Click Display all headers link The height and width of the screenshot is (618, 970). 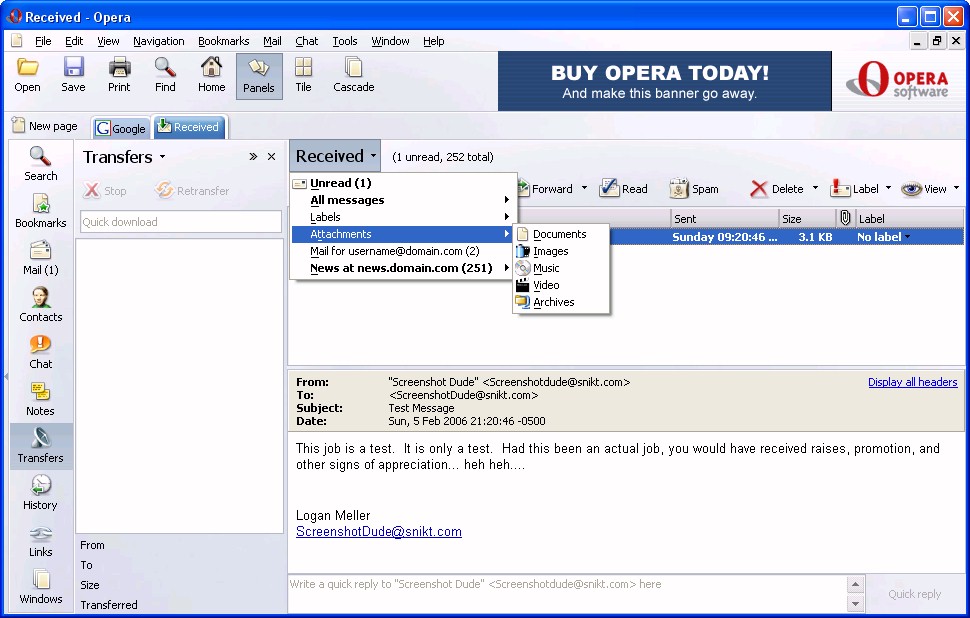pyautogui.click(x=912, y=382)
